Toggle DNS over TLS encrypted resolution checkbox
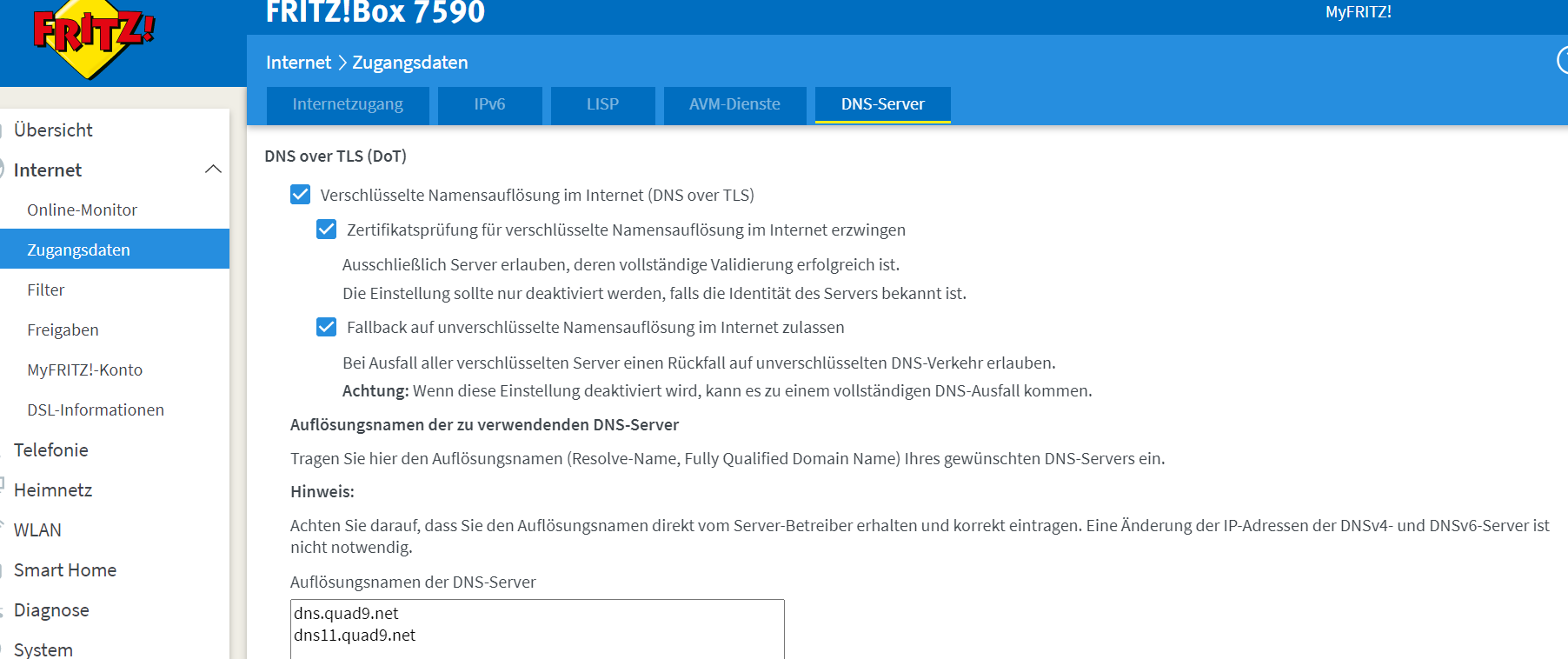The width and height of the screenshot is (1568, 659). 300,194
